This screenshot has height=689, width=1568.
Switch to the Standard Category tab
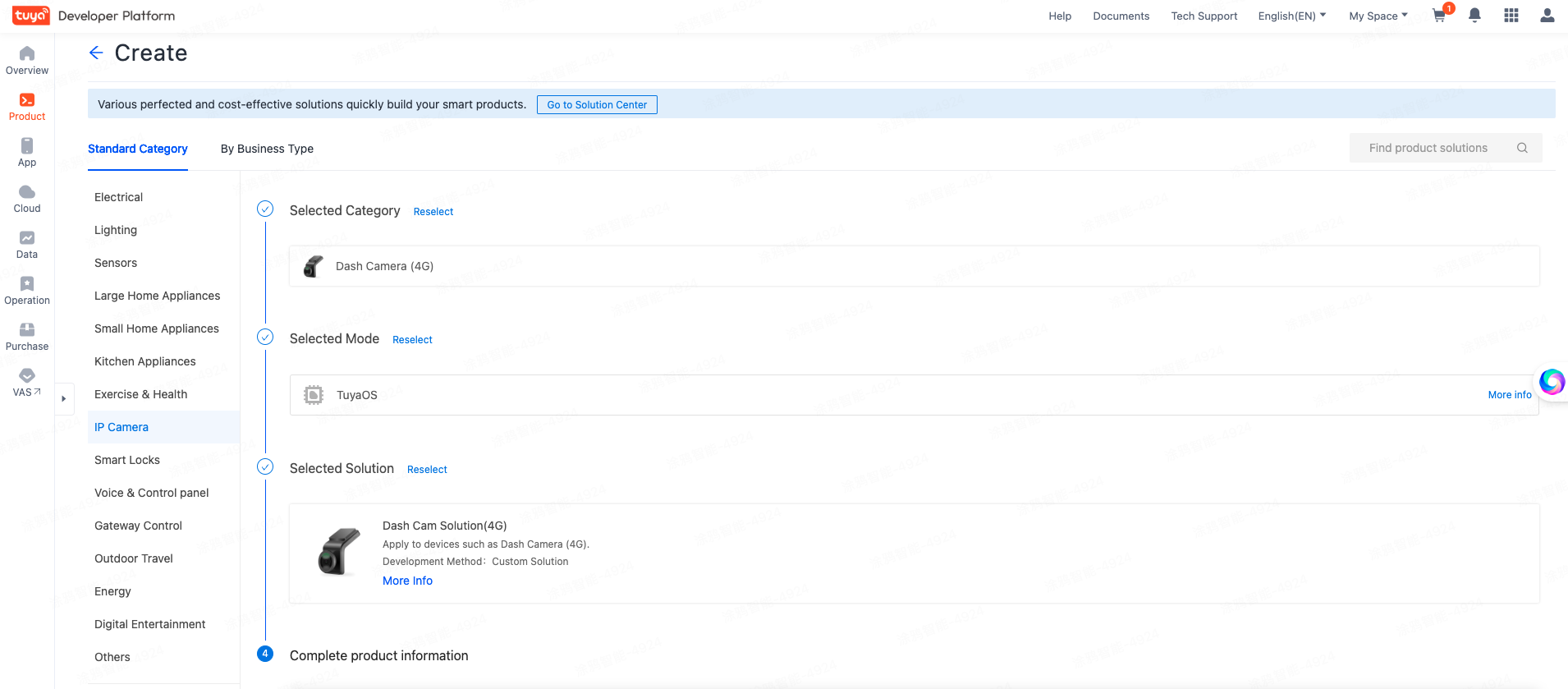coord(138,149)
